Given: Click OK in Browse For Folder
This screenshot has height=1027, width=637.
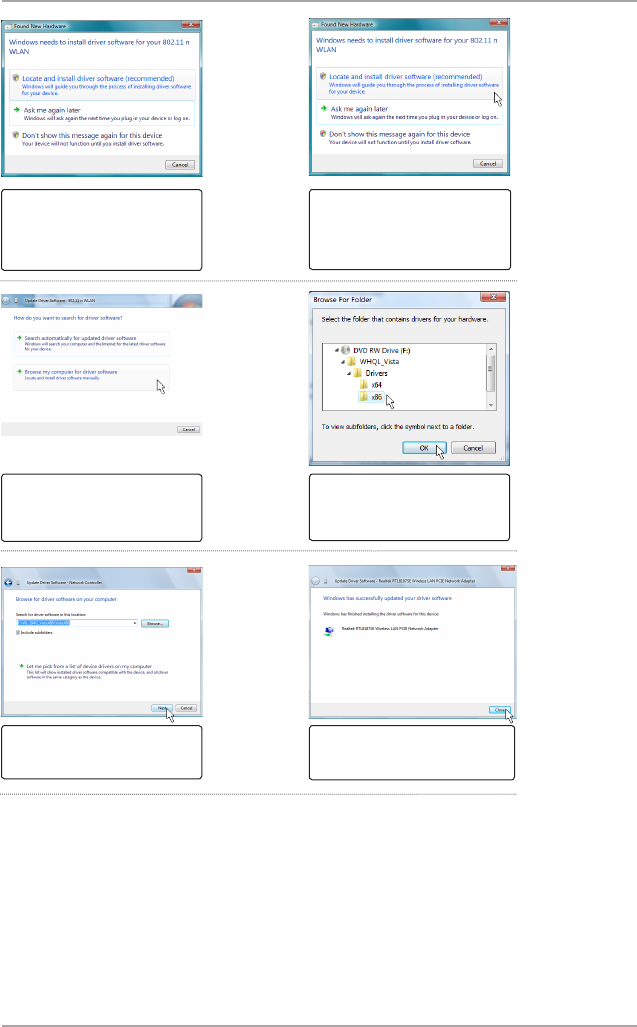Looking at the screenshot, I should pos(424,448).
